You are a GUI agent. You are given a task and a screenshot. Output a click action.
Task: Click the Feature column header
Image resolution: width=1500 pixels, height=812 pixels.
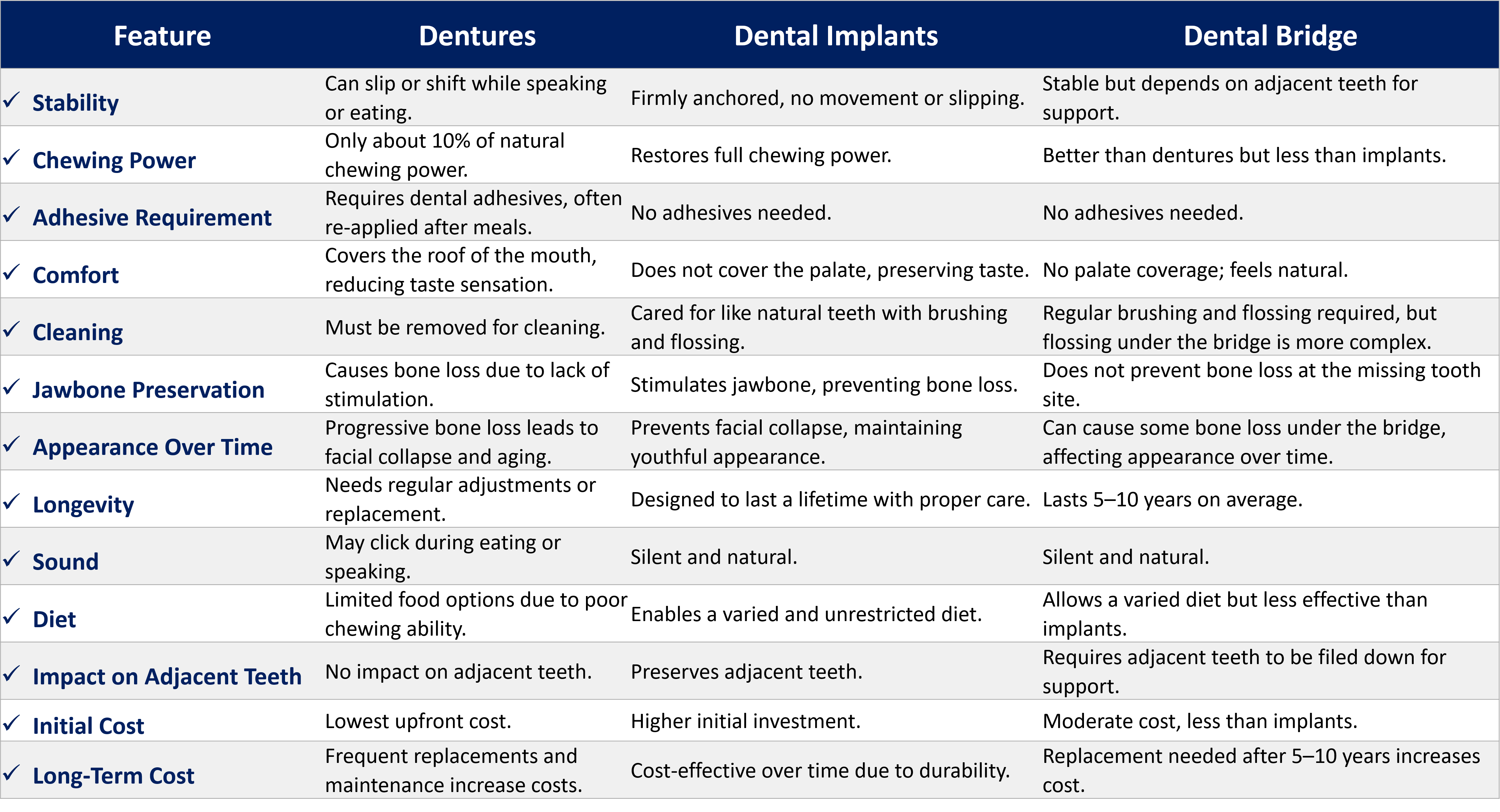162,36
